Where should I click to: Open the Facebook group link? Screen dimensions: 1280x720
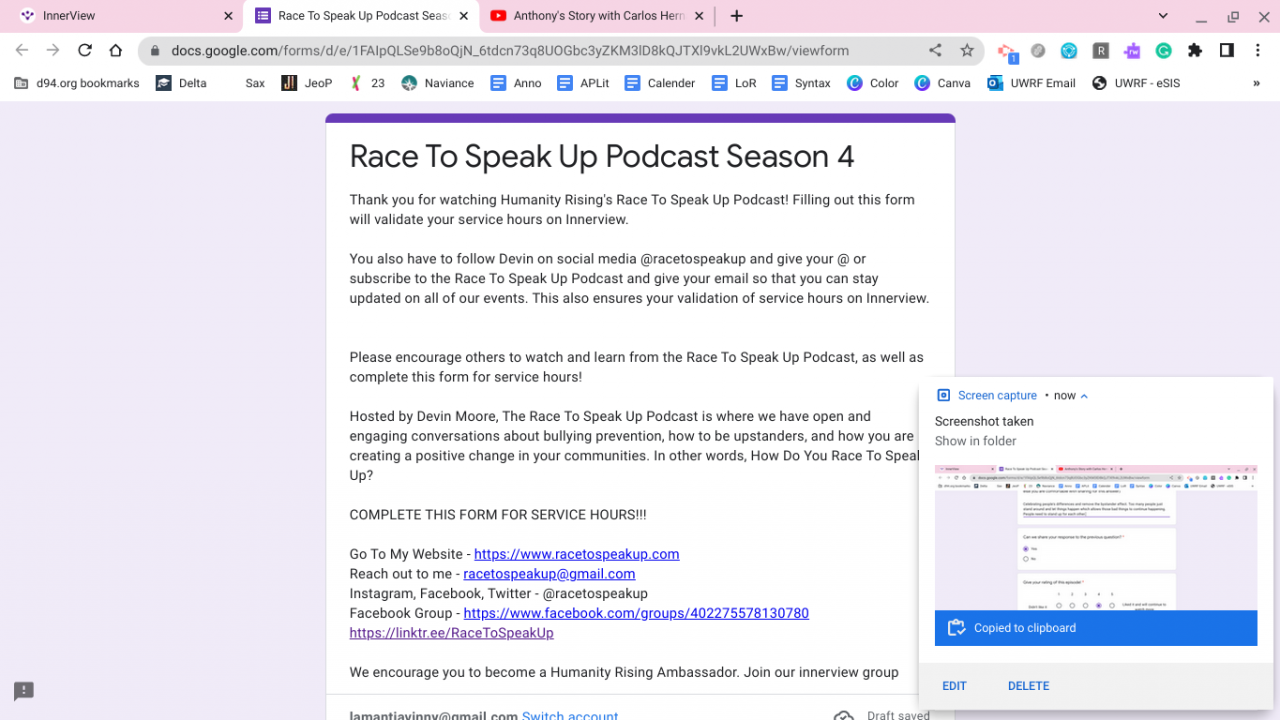(x=636, y=613)
